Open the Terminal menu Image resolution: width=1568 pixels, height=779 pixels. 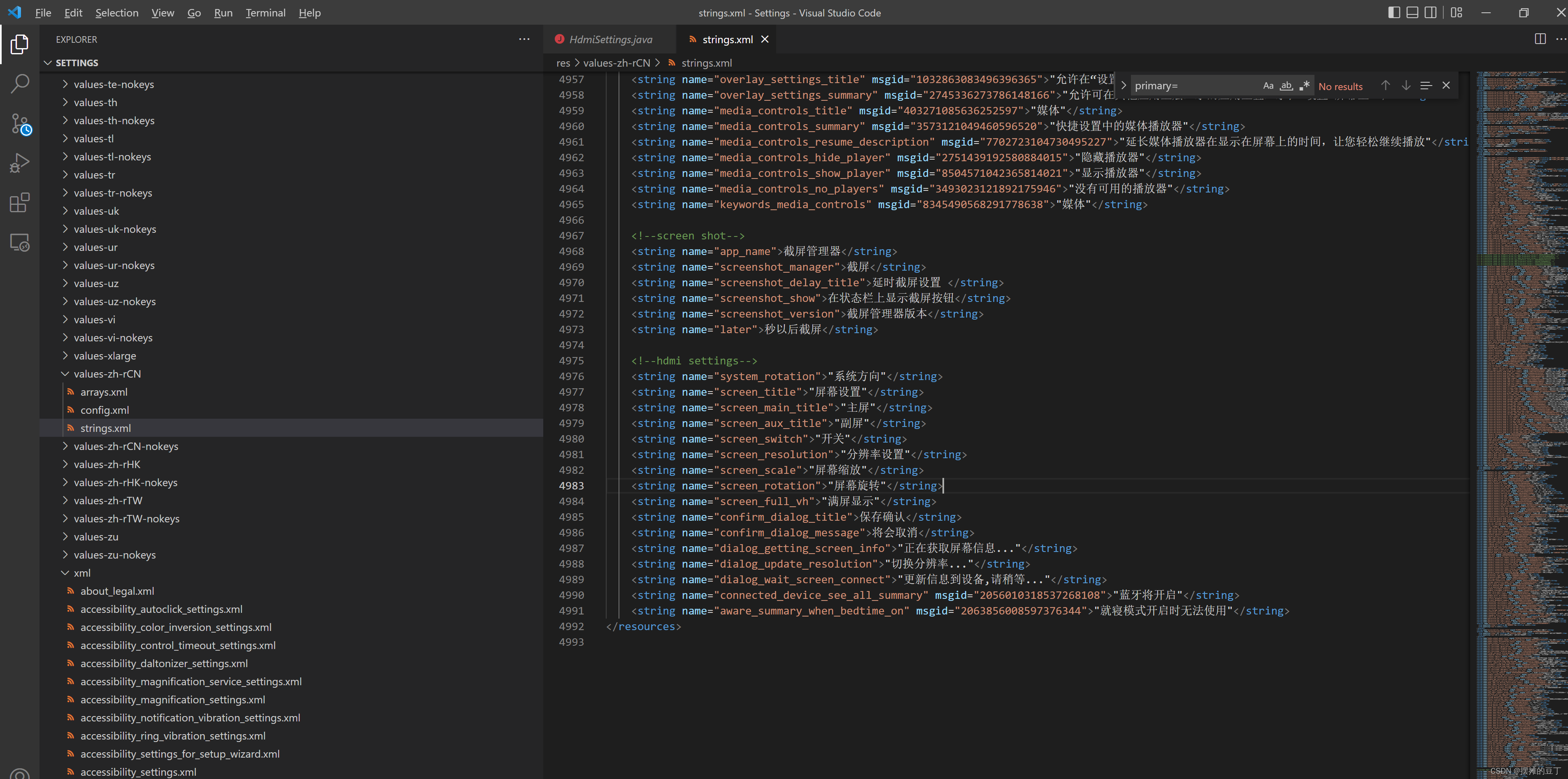pos(265,13)
